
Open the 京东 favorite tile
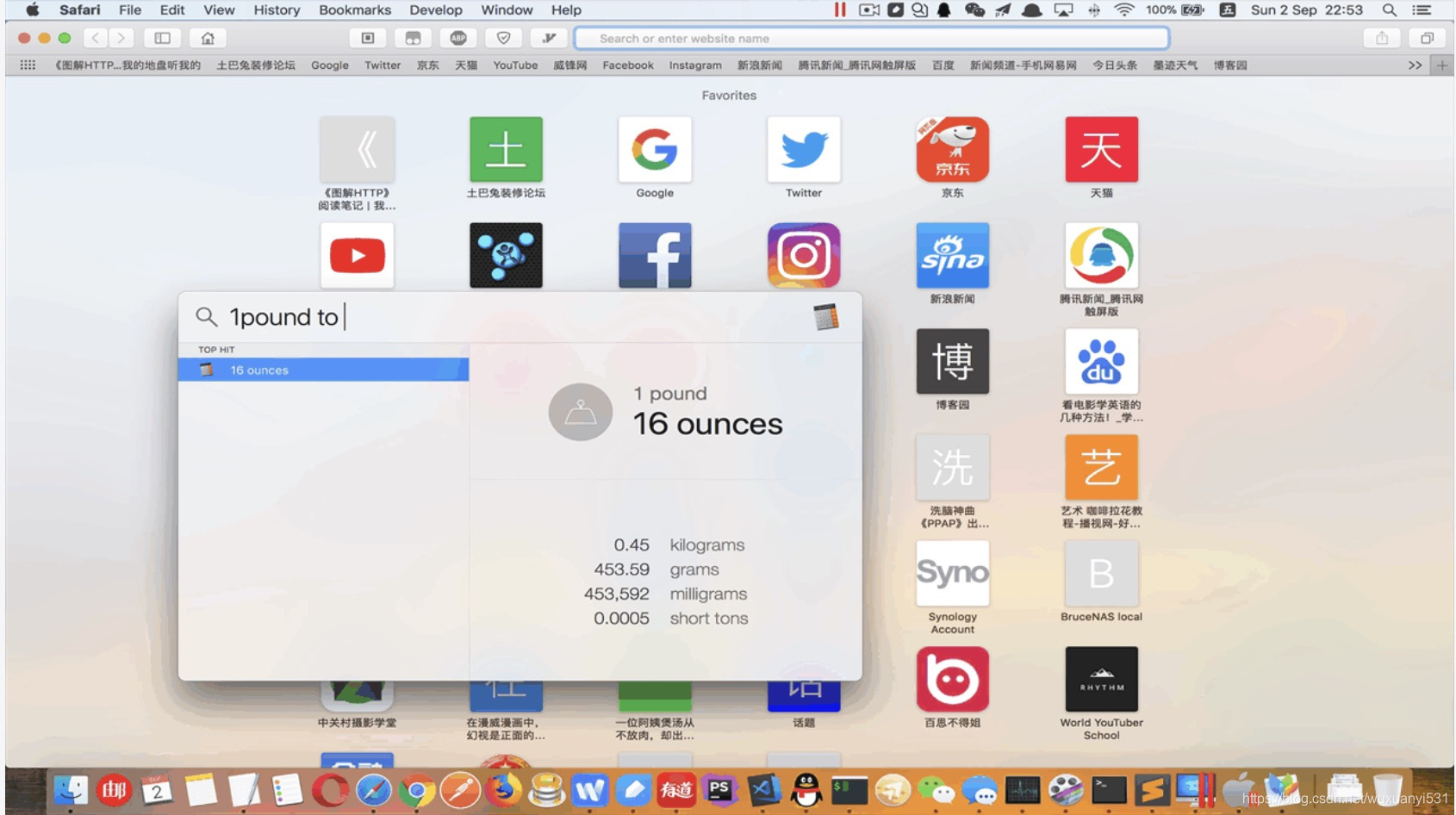tap(953, 150)
